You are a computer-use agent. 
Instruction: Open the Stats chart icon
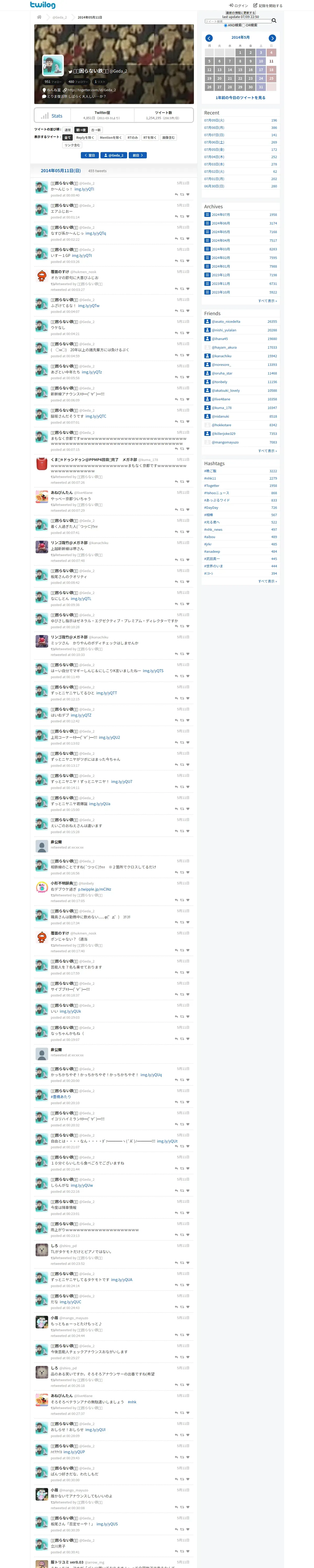[44, 116]
